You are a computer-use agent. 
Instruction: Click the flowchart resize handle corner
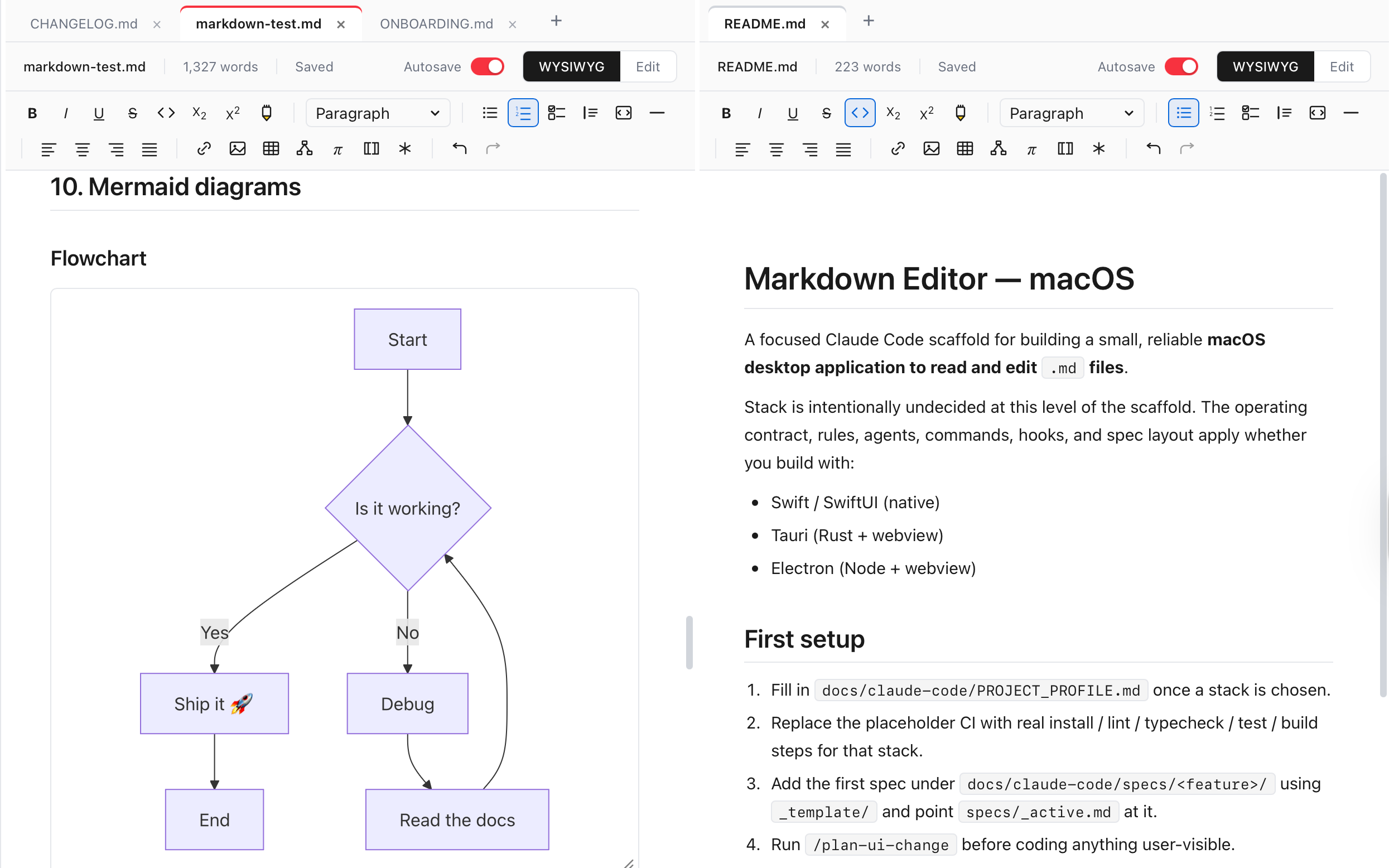[629, 863]
